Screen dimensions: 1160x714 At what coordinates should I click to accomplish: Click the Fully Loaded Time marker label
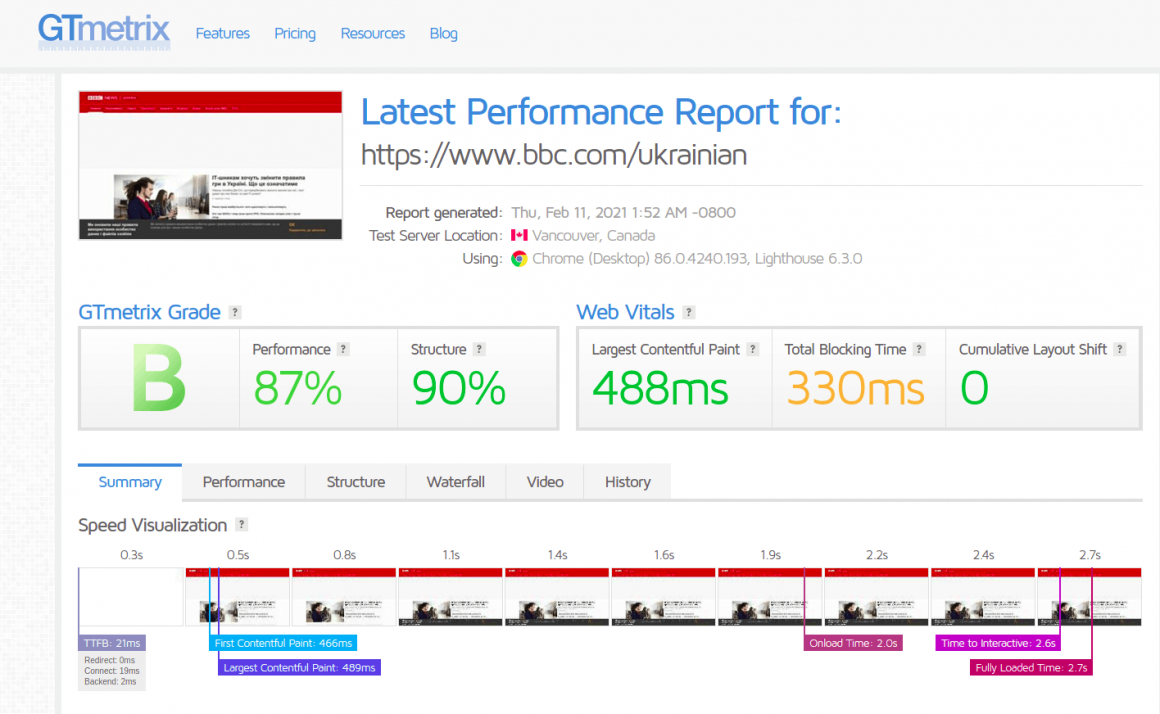1031,667
